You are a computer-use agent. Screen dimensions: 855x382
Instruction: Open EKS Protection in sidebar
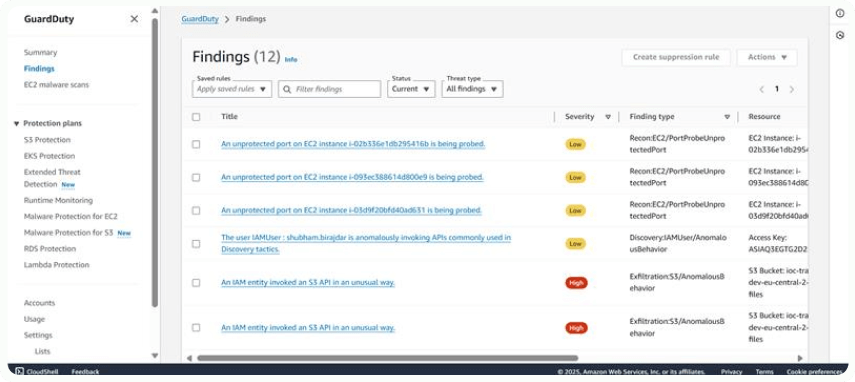(49, 156)
